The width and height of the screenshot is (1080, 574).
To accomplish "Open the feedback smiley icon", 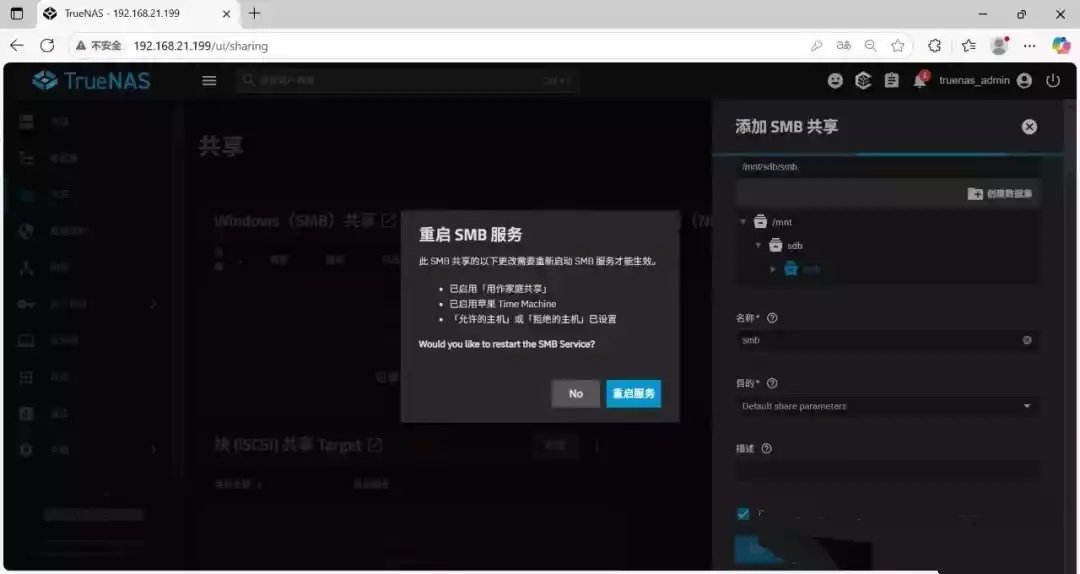I will (835, 81).
